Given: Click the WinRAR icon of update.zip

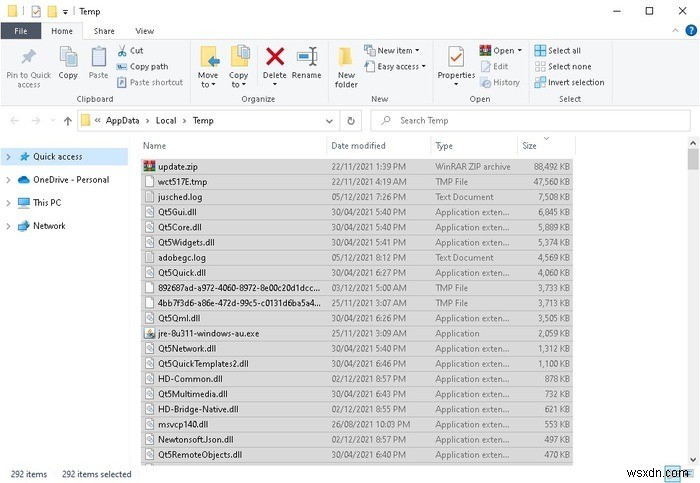Looking at the screenshot, I should pyautogui.click(x=149, y=166).
